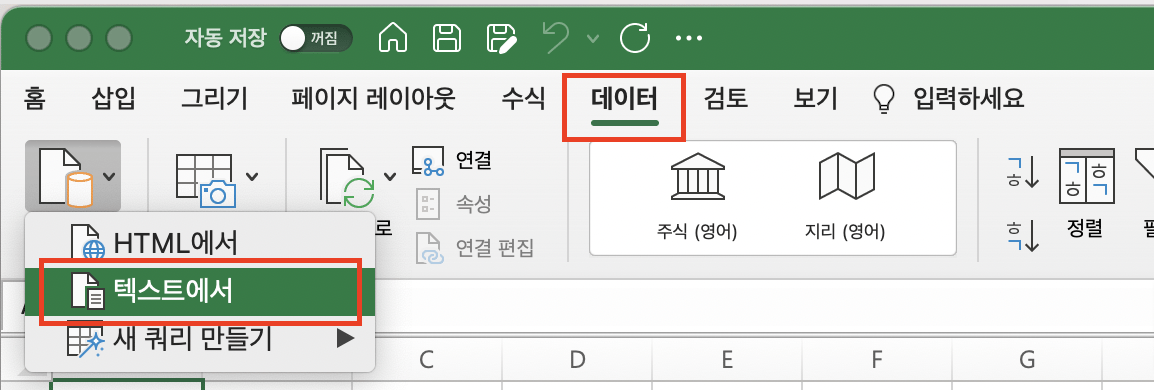Switch to the 그리기 ribbon tab
This screenshot has height=390, width=1154.
coord(214,98)
